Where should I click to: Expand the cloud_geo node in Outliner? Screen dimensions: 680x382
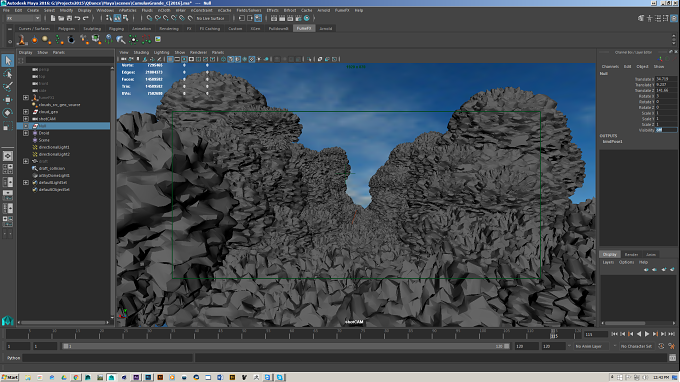(26, 112)
